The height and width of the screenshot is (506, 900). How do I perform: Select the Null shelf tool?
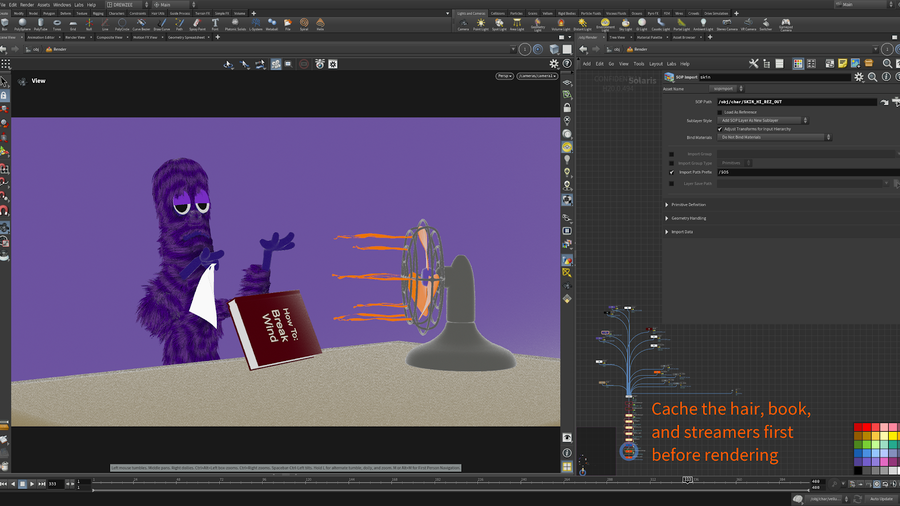(x=89, y=25)
